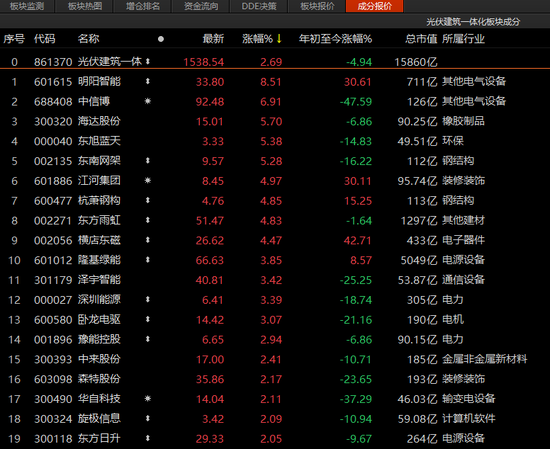Click the 5049亿 market value cell
This screenshot has width=550, height=449.
tap(419, 260)
